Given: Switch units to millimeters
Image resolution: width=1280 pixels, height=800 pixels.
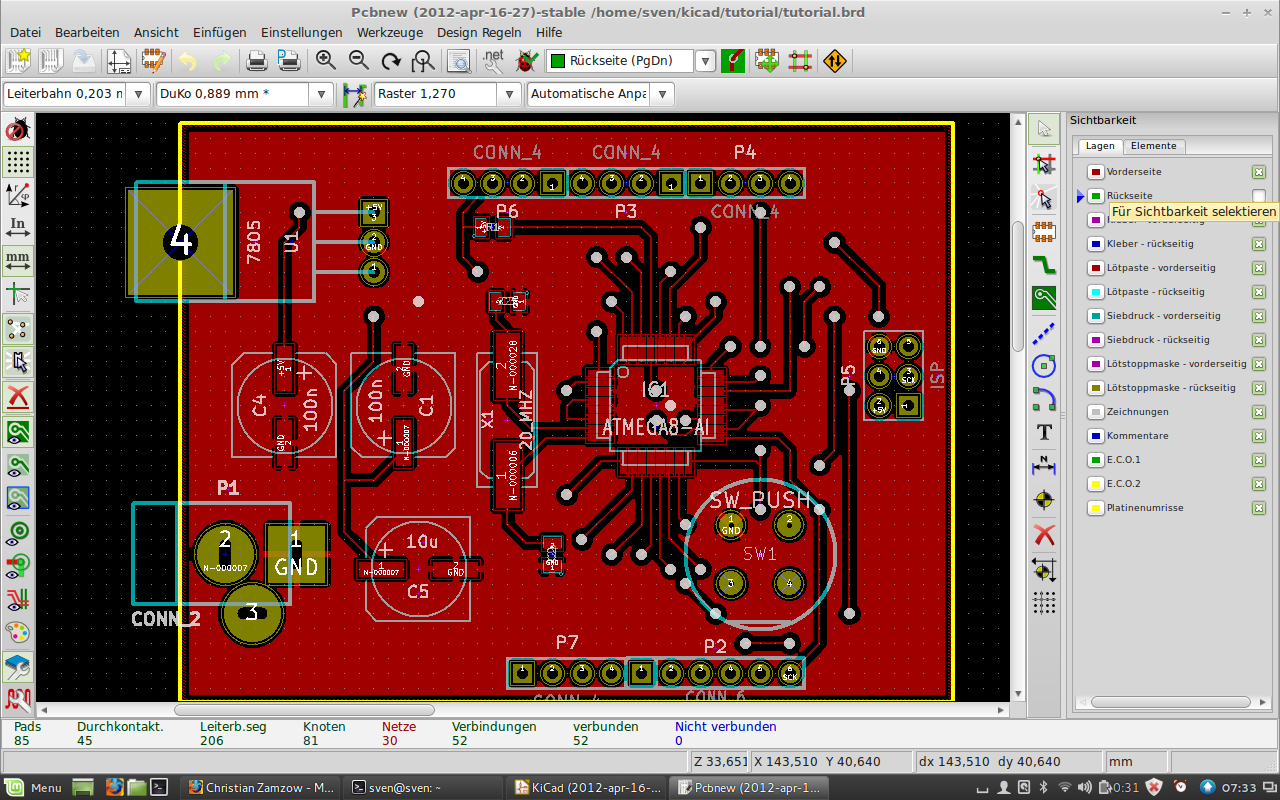Looking at the screenshot, I should pyautogui.click(x=18, y=261).
